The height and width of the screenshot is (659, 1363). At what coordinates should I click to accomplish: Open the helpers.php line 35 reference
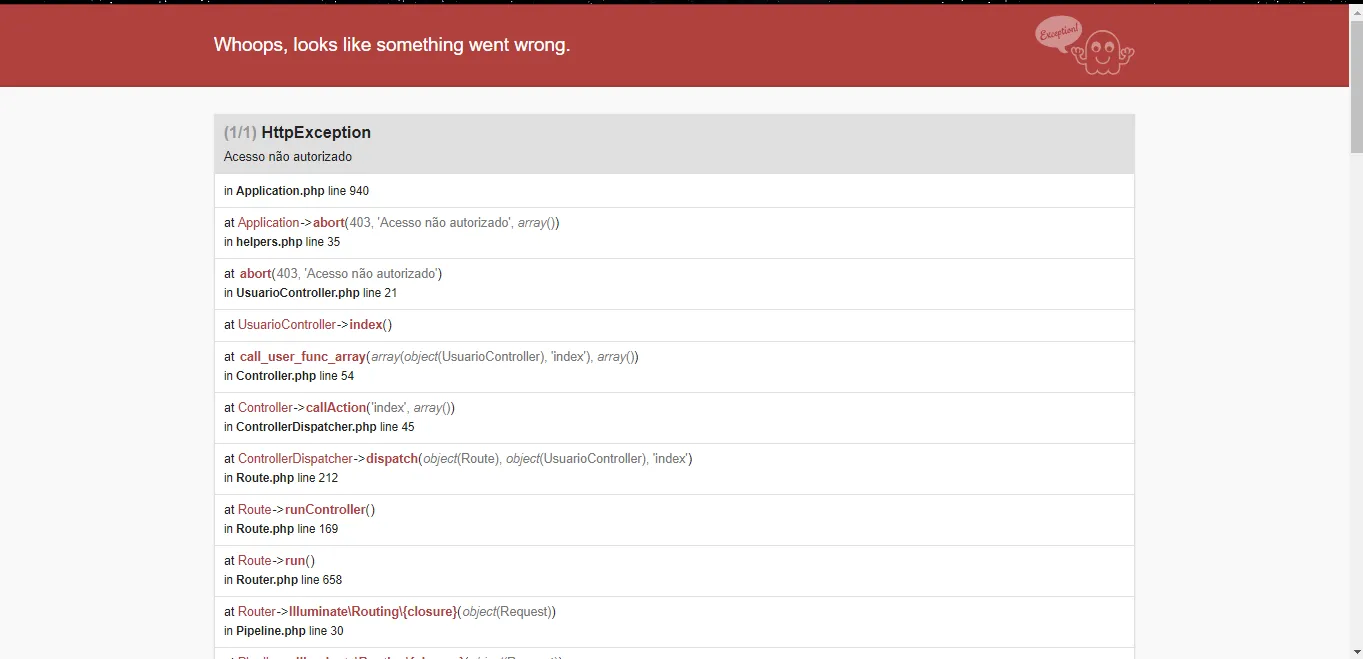tap(281, 242)
